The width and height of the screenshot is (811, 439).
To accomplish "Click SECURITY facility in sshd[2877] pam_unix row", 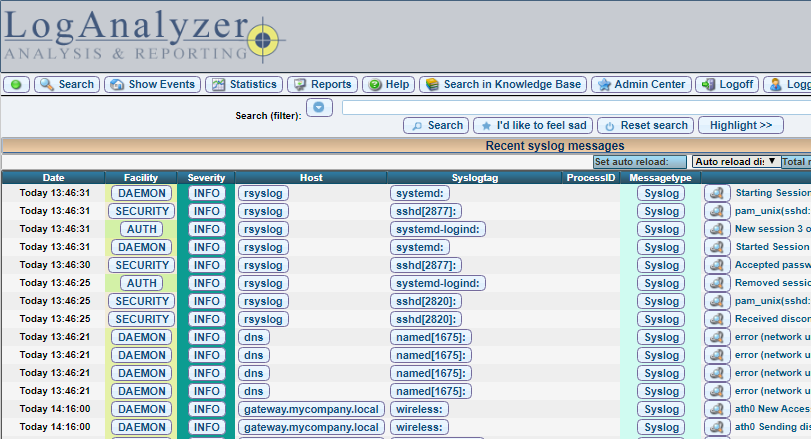I will pos(142,211).
